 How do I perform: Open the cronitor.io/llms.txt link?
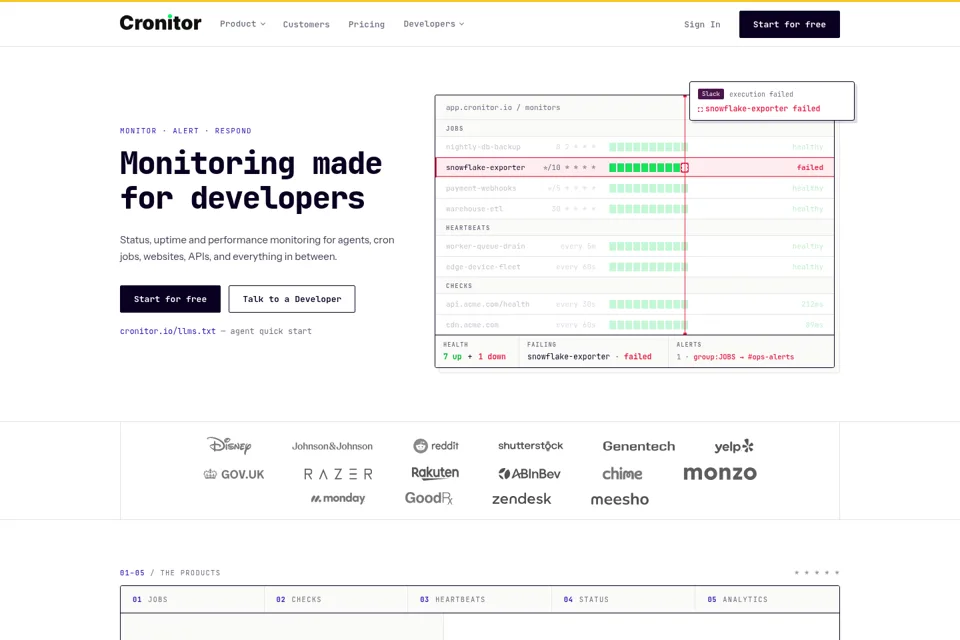tap(168, 331)
